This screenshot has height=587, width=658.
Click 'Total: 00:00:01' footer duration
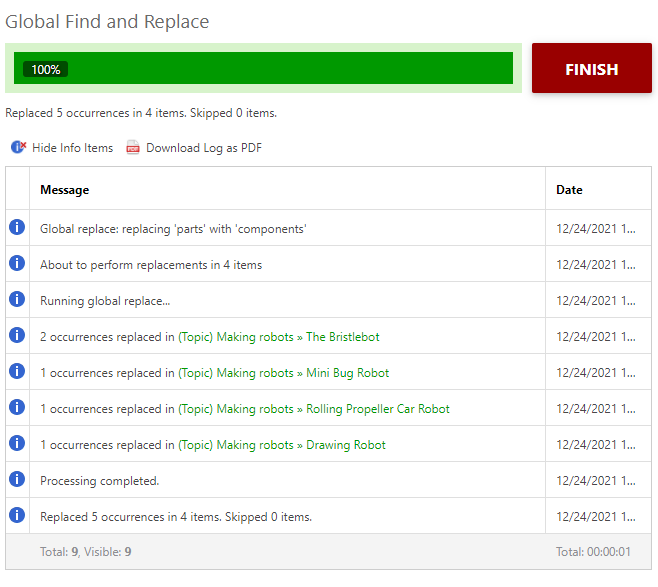point(593,552)
